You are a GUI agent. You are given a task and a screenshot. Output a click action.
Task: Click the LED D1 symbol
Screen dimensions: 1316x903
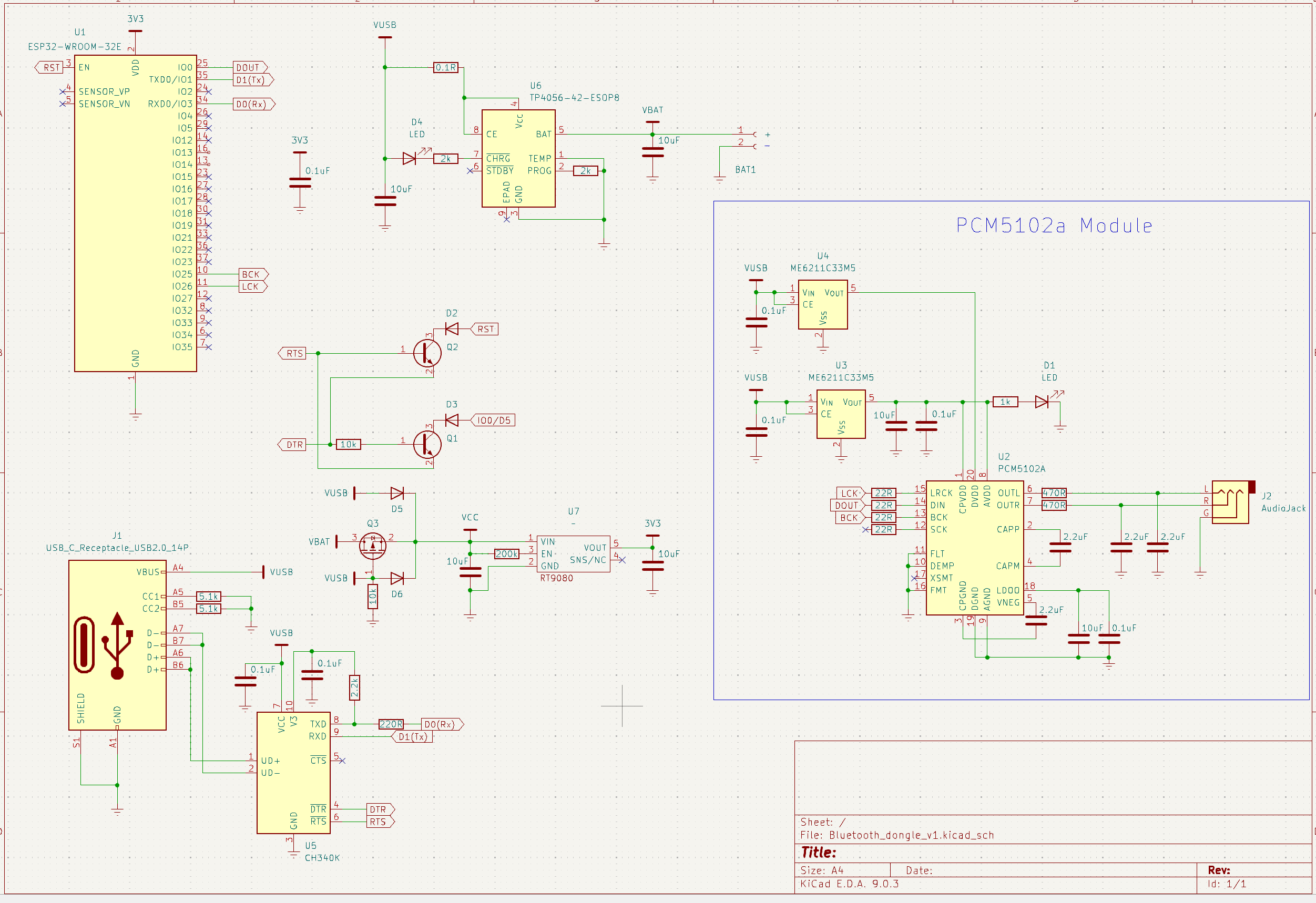[1042, 402]
